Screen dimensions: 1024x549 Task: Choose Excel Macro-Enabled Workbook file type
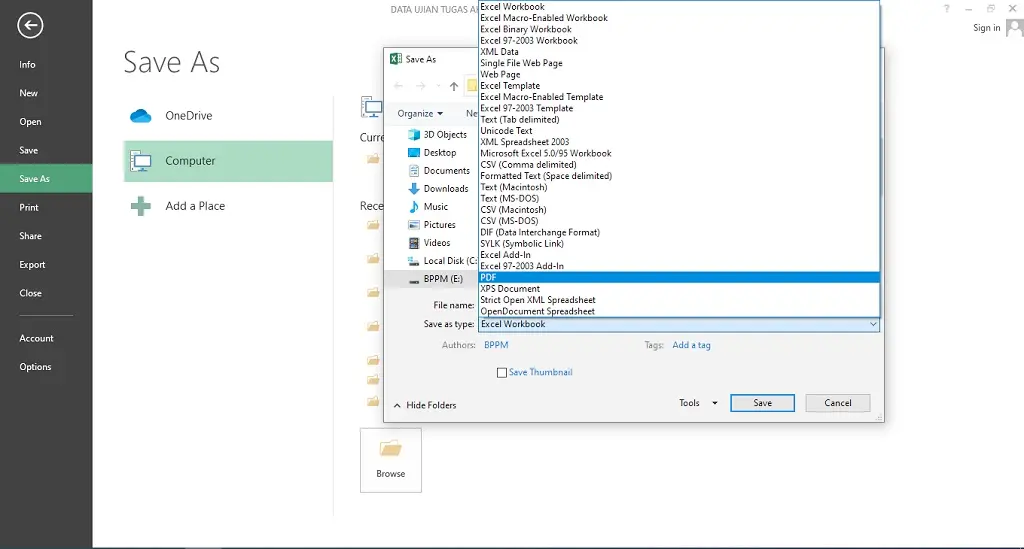(679, 18)
